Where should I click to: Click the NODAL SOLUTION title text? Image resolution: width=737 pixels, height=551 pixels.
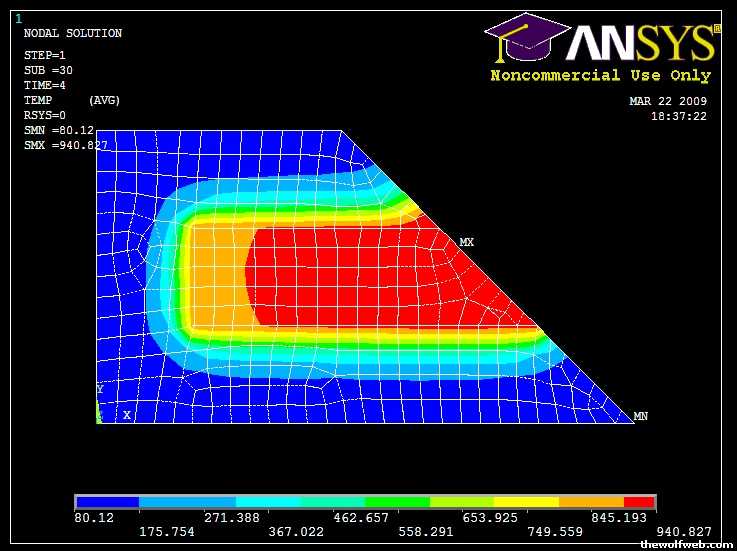click(72, 34)
